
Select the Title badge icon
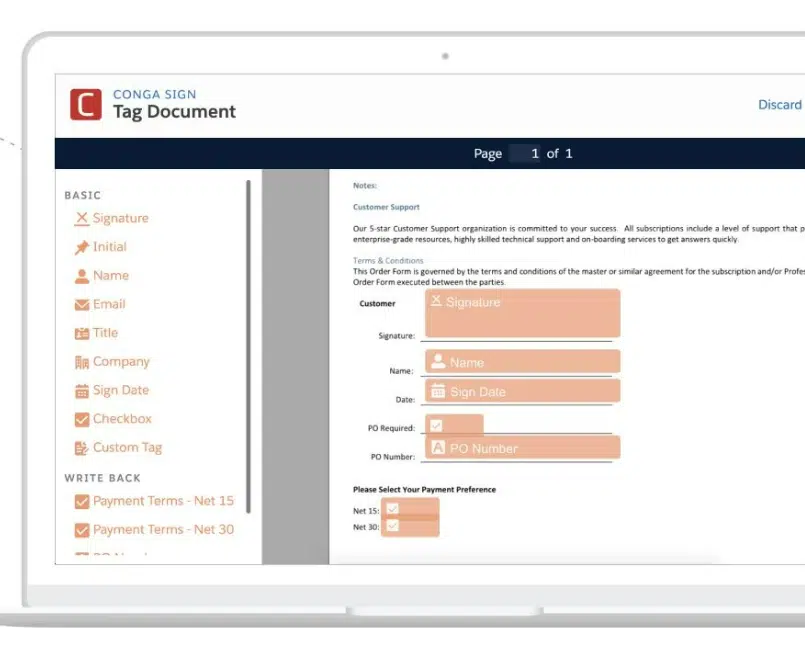81,334
